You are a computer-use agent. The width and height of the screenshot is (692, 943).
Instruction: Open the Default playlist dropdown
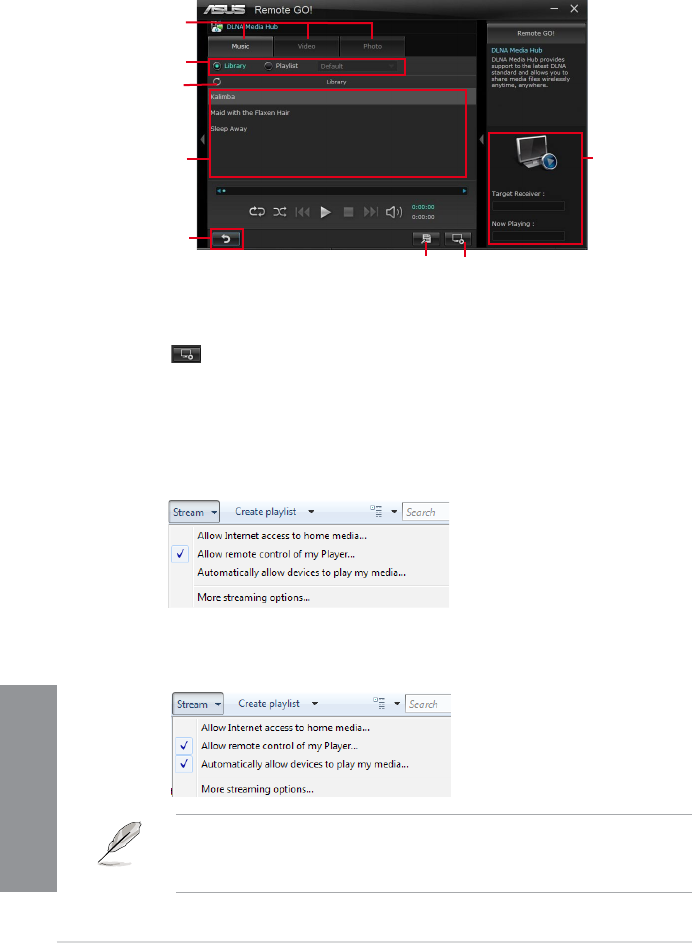357,66
